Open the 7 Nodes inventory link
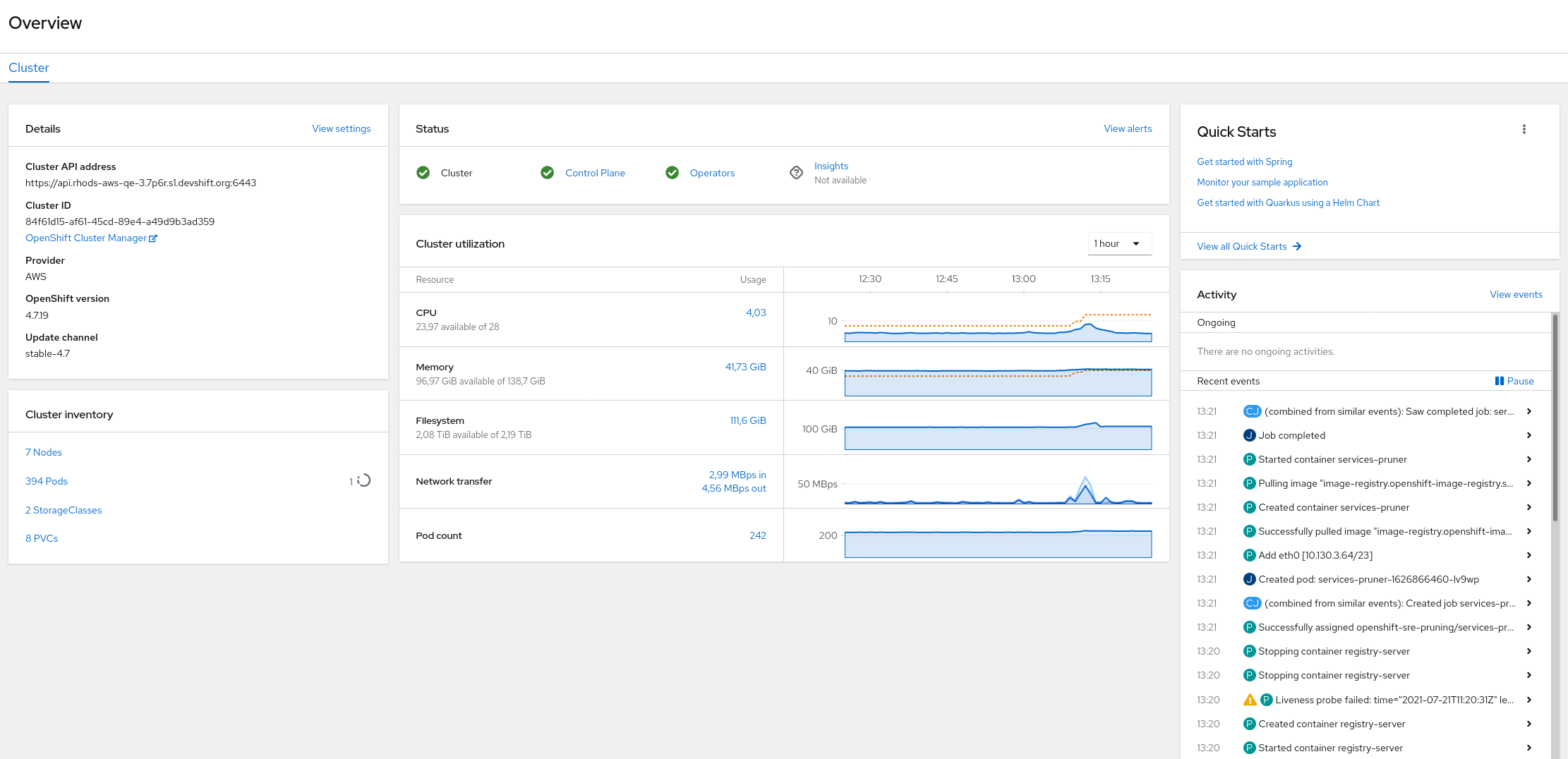 point(44,452)
